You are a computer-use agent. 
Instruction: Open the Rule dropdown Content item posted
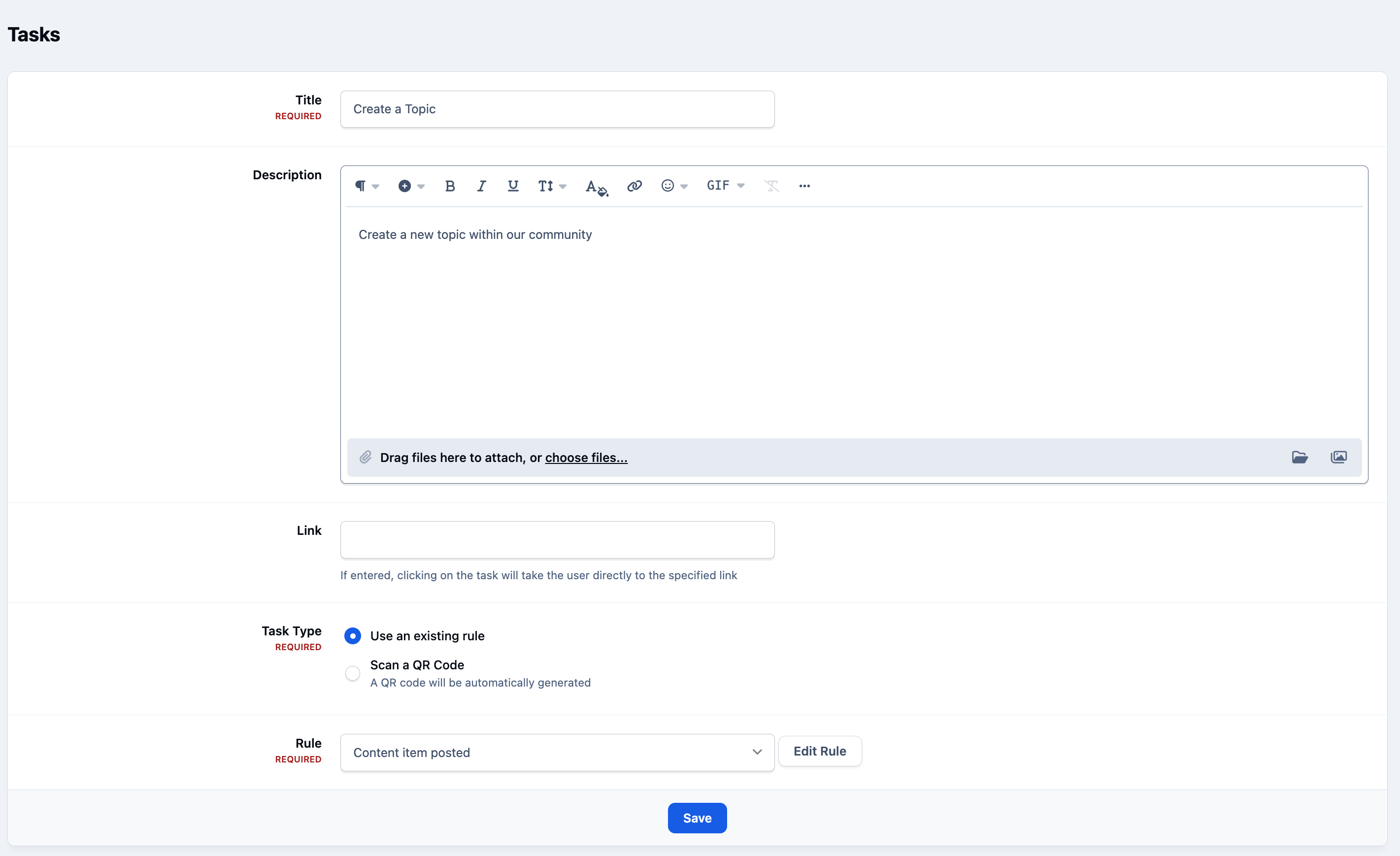(557, 752)
